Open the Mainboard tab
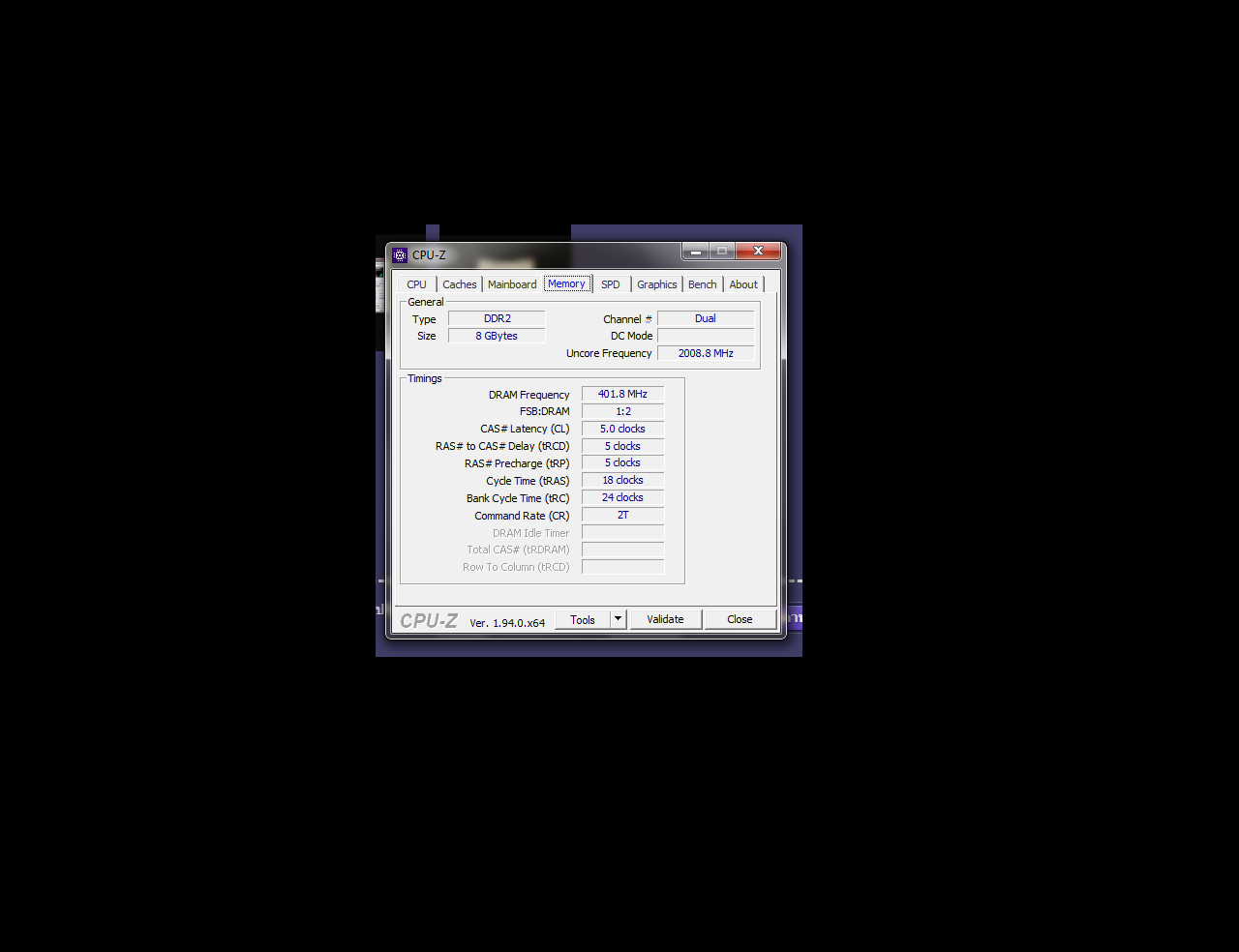The height and width of the screenshot is (952, 1239). pyautogui.click(x=512, y=284)
